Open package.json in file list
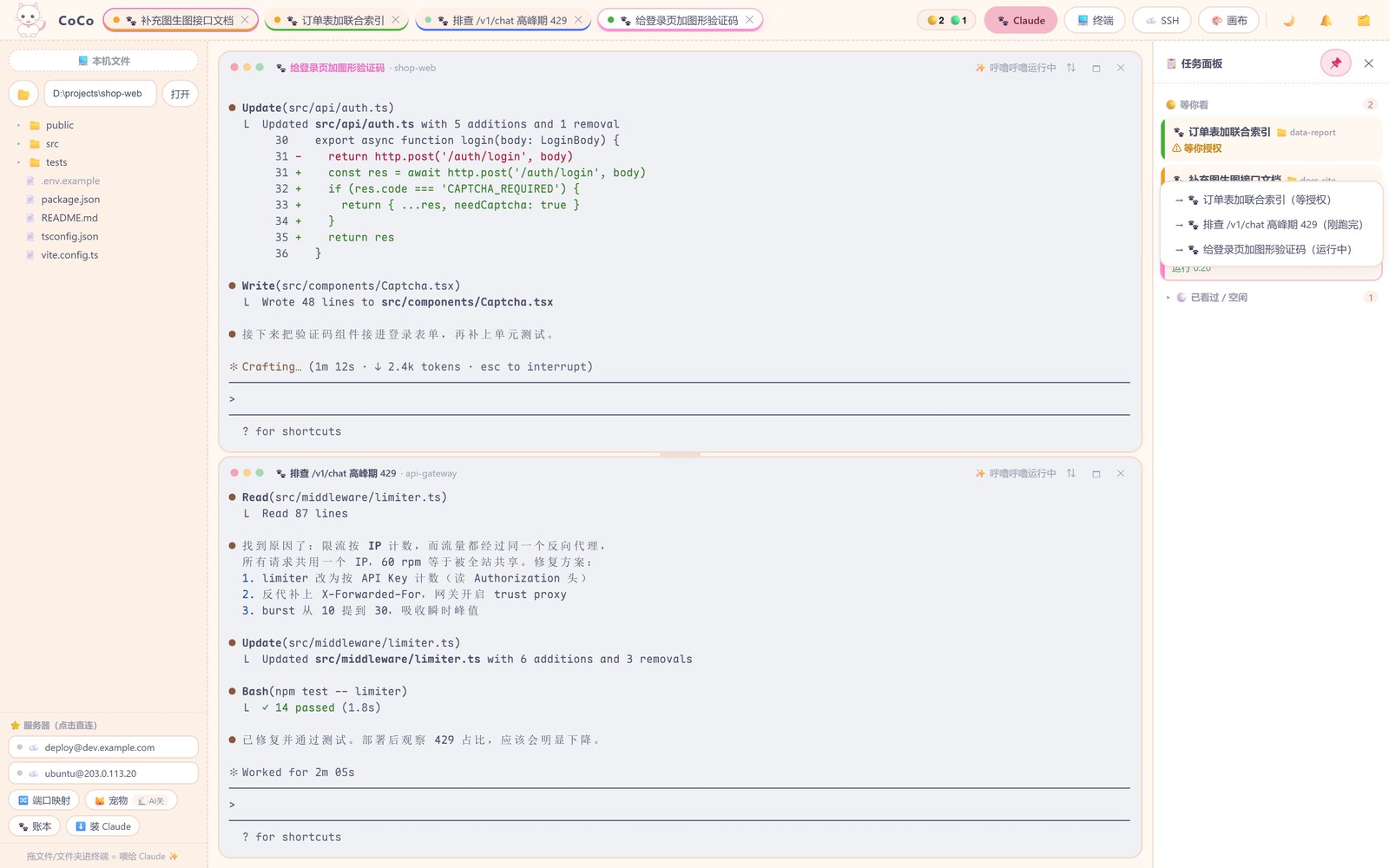This screenshot has height=868, width=1389. coord(70,200)
